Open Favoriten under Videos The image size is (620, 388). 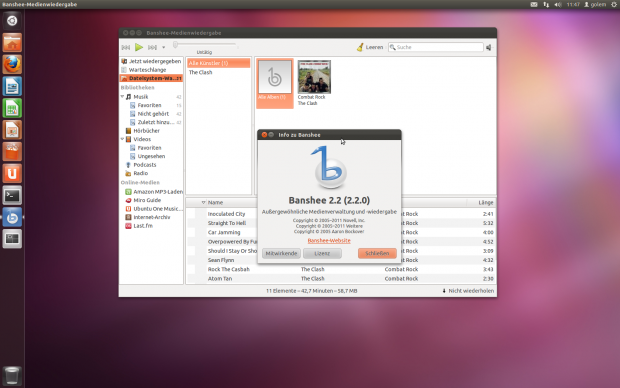149,148
